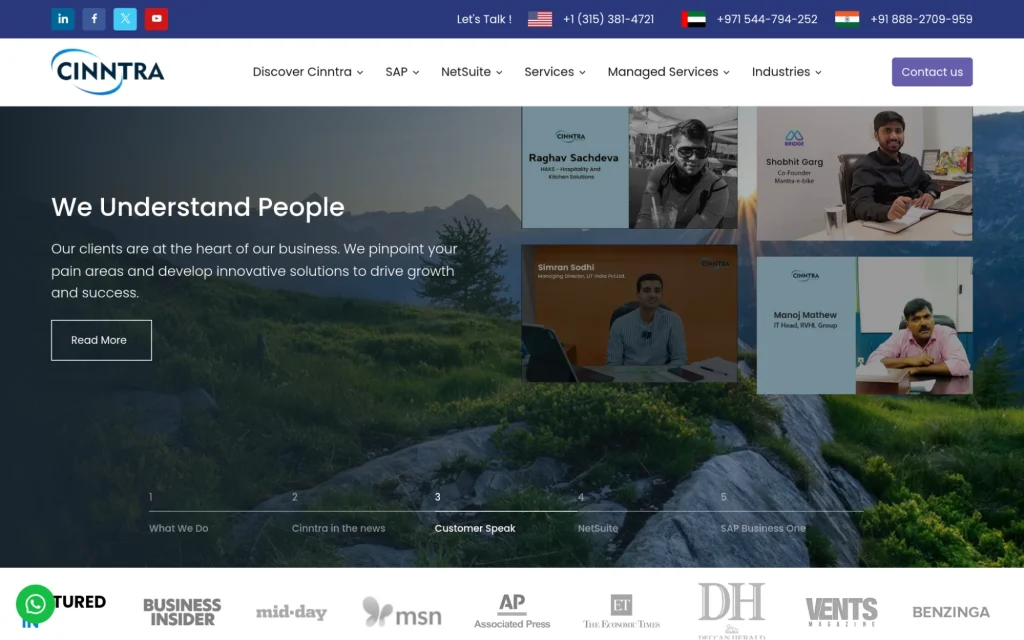Open the YouTube channel icon
This screenshot has height=640, width=1024.
pos(156,19)
